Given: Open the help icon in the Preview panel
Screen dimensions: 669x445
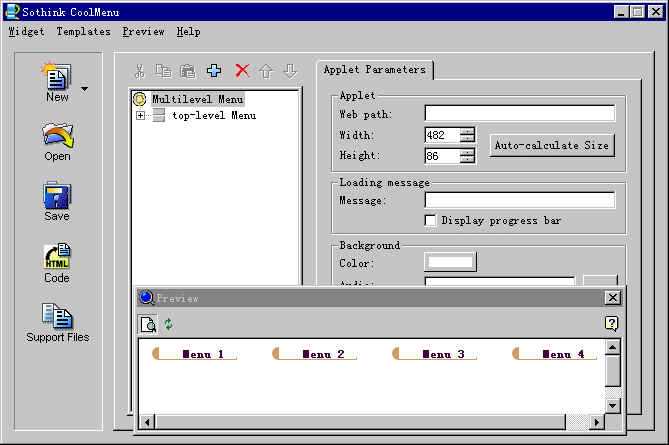Looking at the screenshot, I should click(611, 324).
